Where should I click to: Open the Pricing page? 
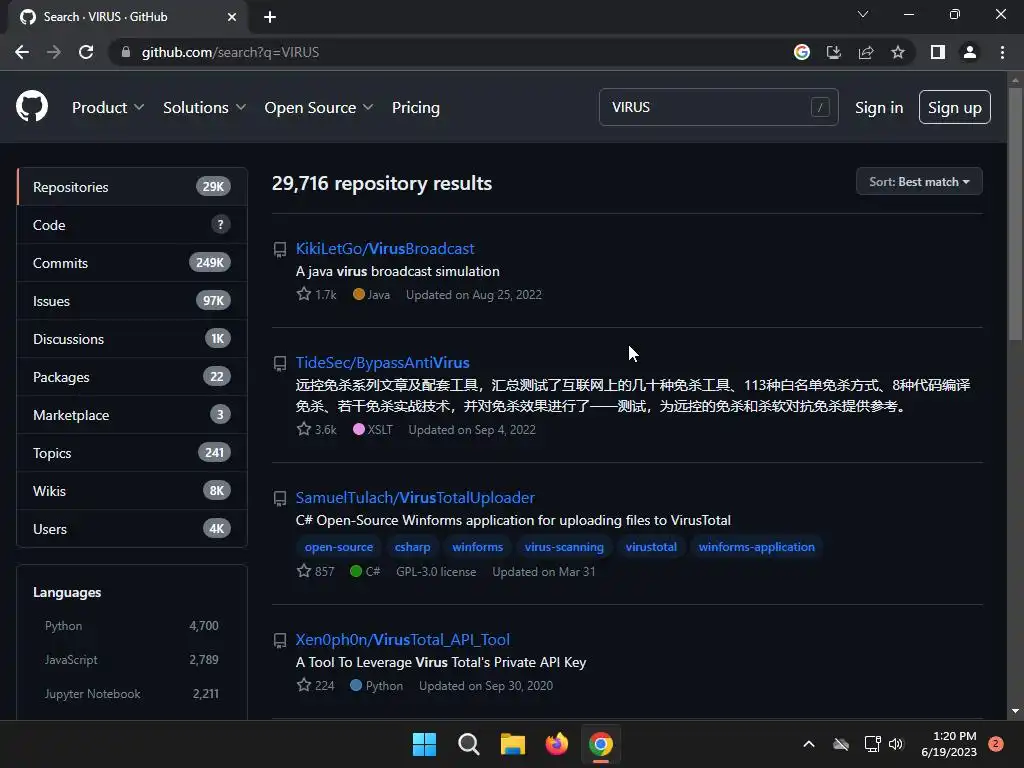(415, 107)
